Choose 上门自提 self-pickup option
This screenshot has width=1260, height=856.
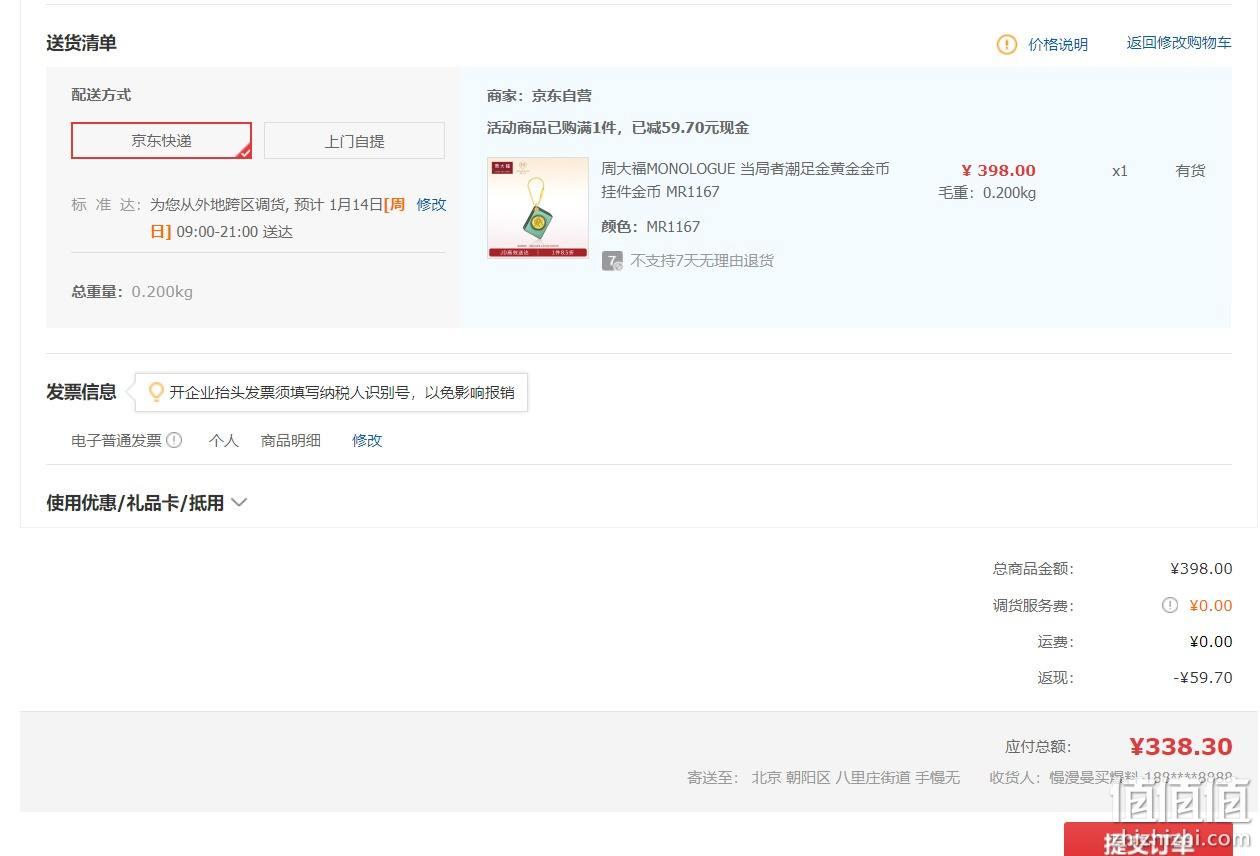pos(354,141)
